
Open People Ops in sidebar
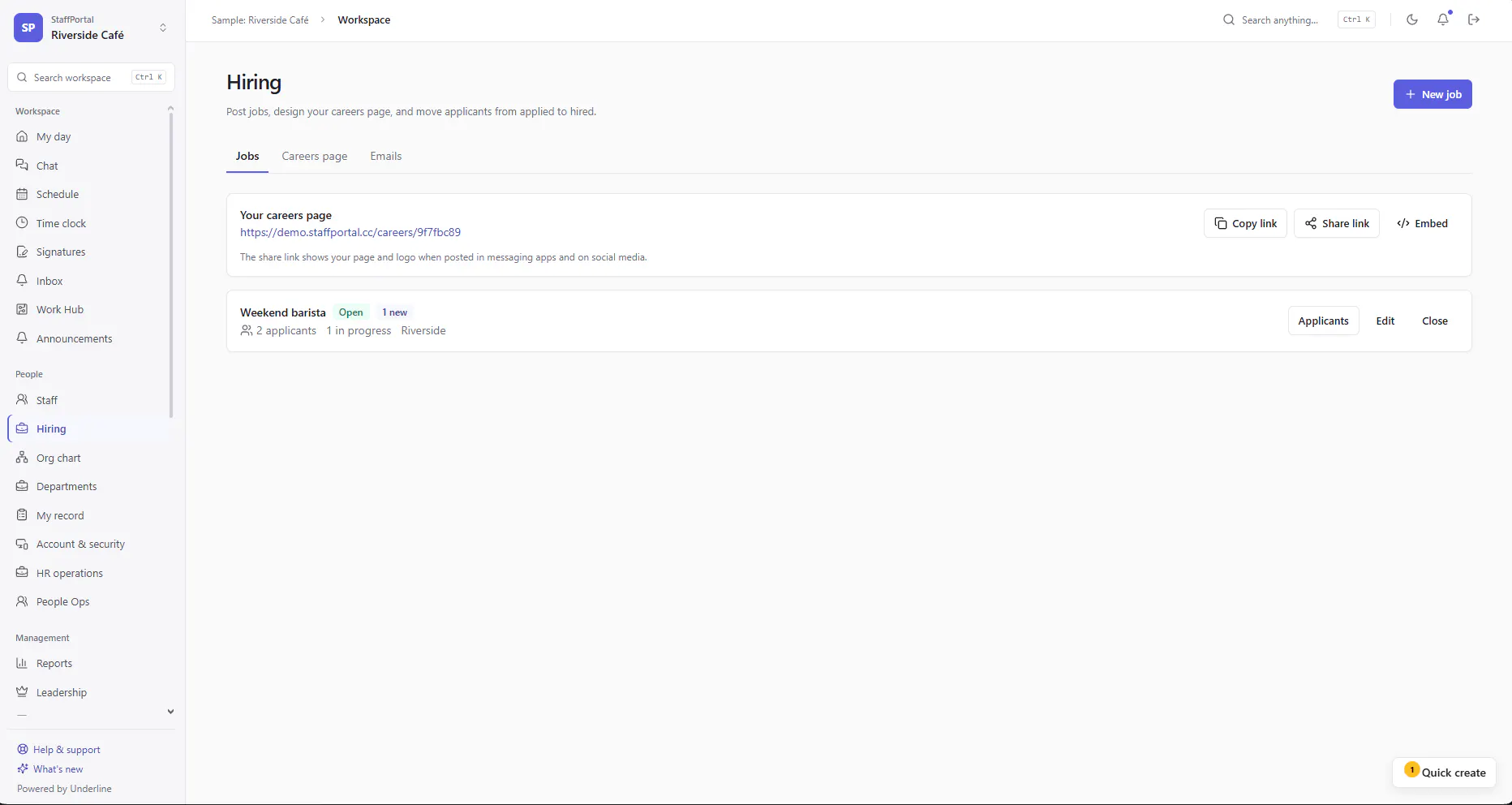click(89, 601)
